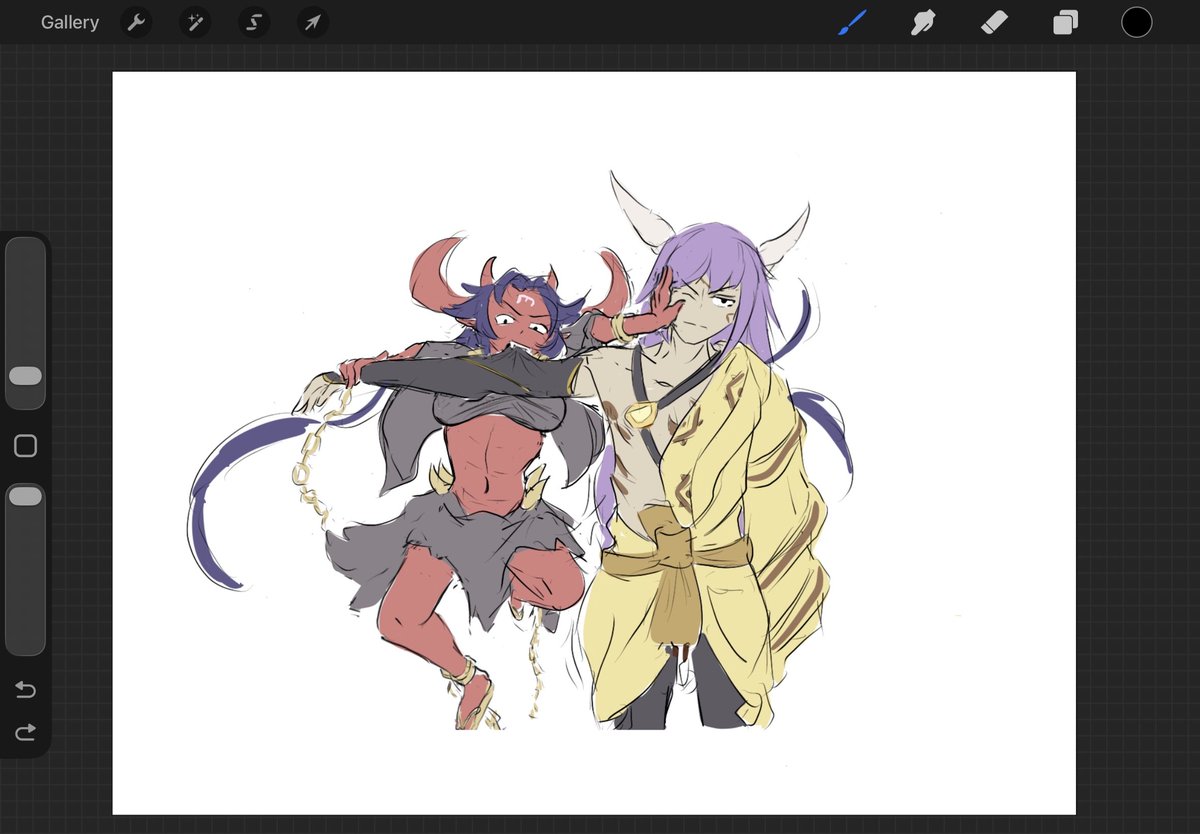Select the Brush paint tool
The image size is (1200, 834).
[x=852, y=22]
